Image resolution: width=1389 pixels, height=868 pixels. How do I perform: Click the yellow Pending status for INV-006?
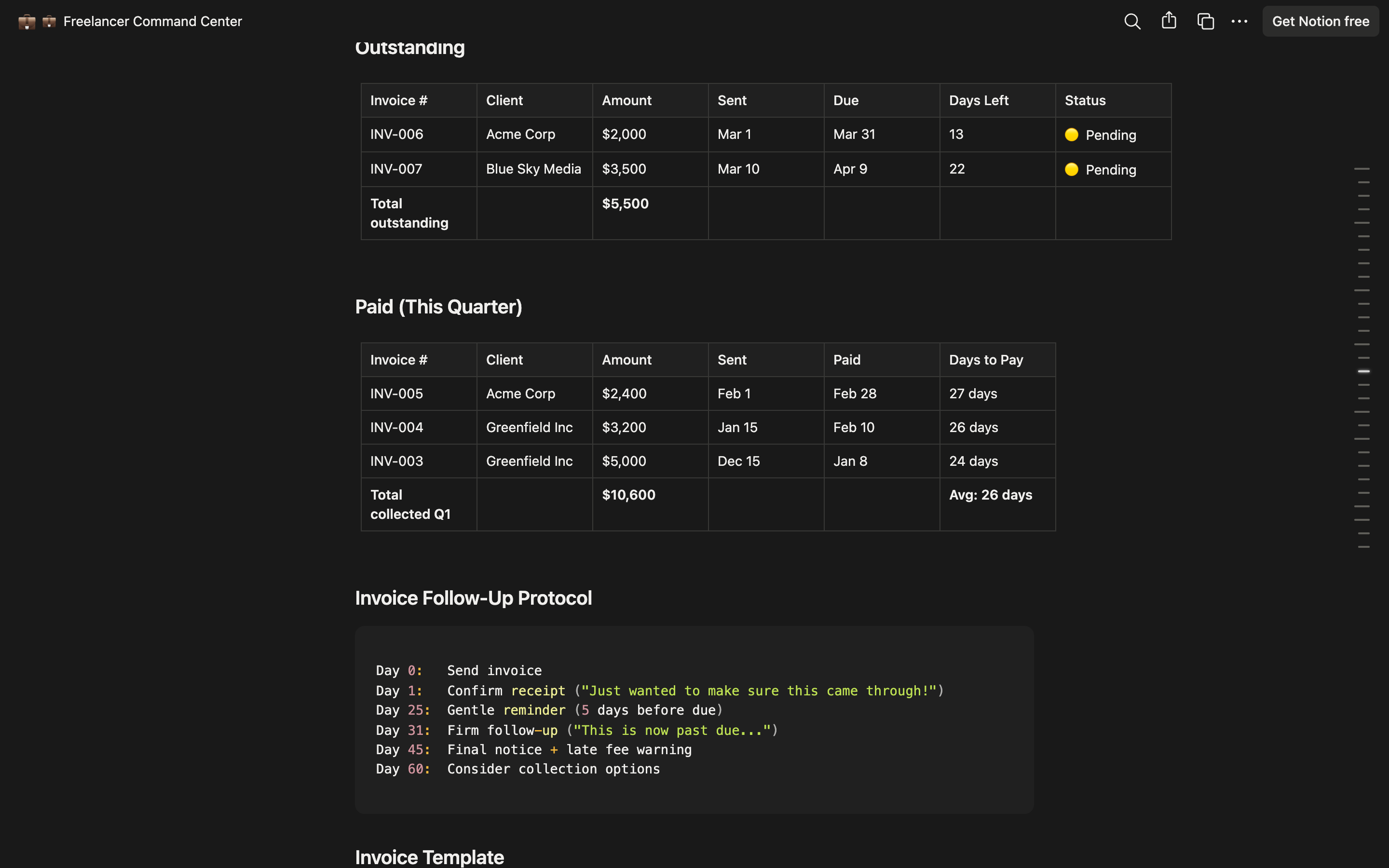pyautogui.click(x=1100, y=135)
